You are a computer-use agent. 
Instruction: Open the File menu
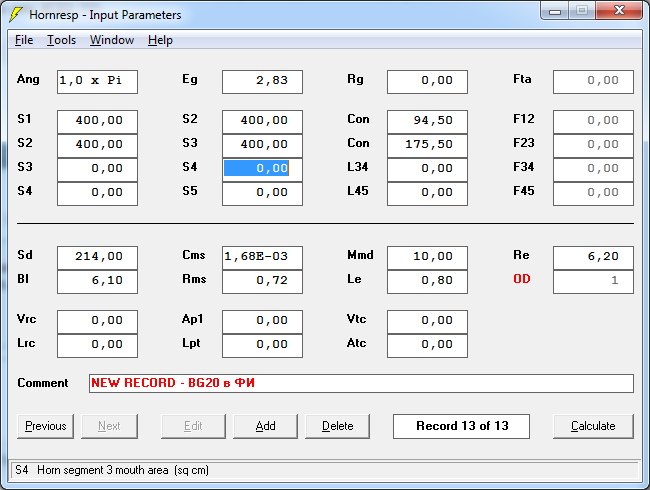[x=24, y=40]
